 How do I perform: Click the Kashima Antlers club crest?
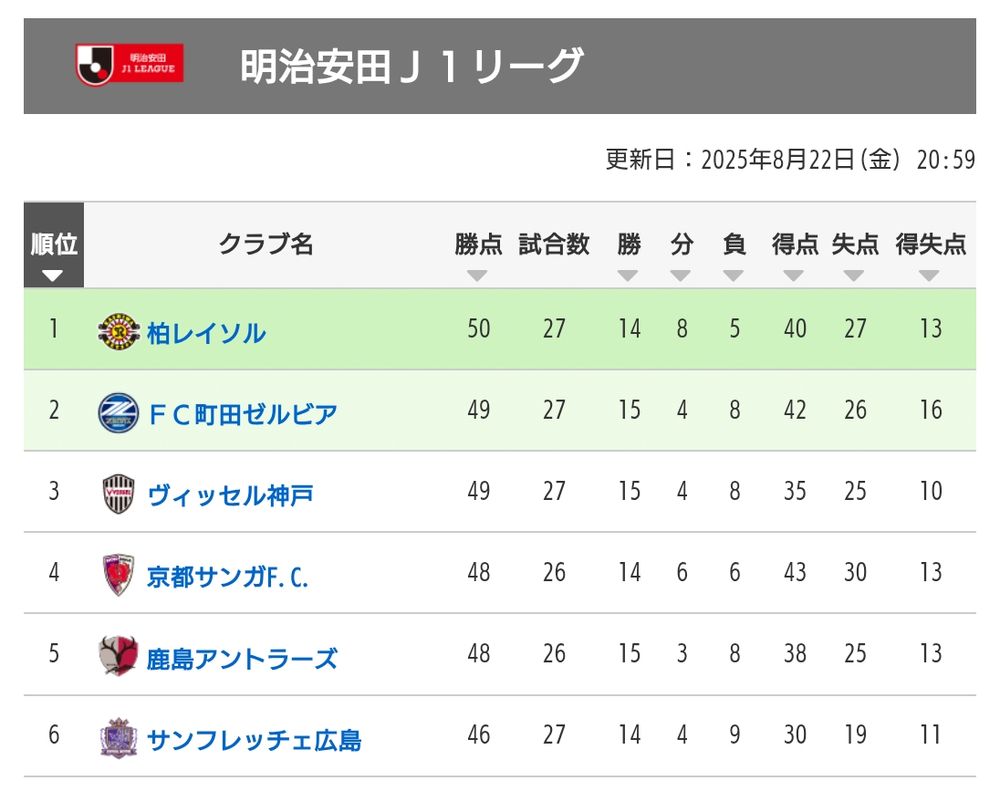(x=118, y=657)
